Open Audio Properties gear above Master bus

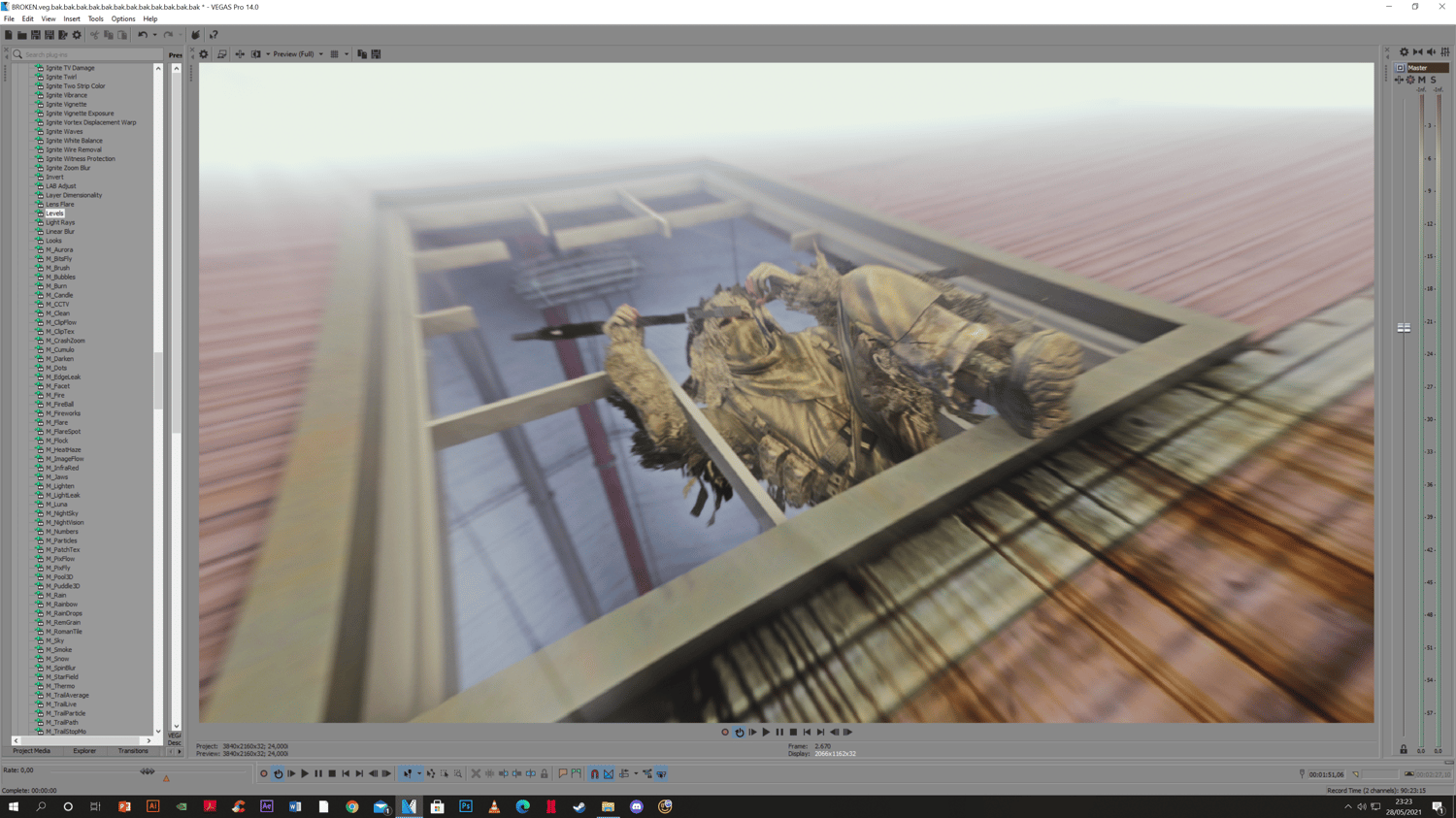tap(1404, 52)
